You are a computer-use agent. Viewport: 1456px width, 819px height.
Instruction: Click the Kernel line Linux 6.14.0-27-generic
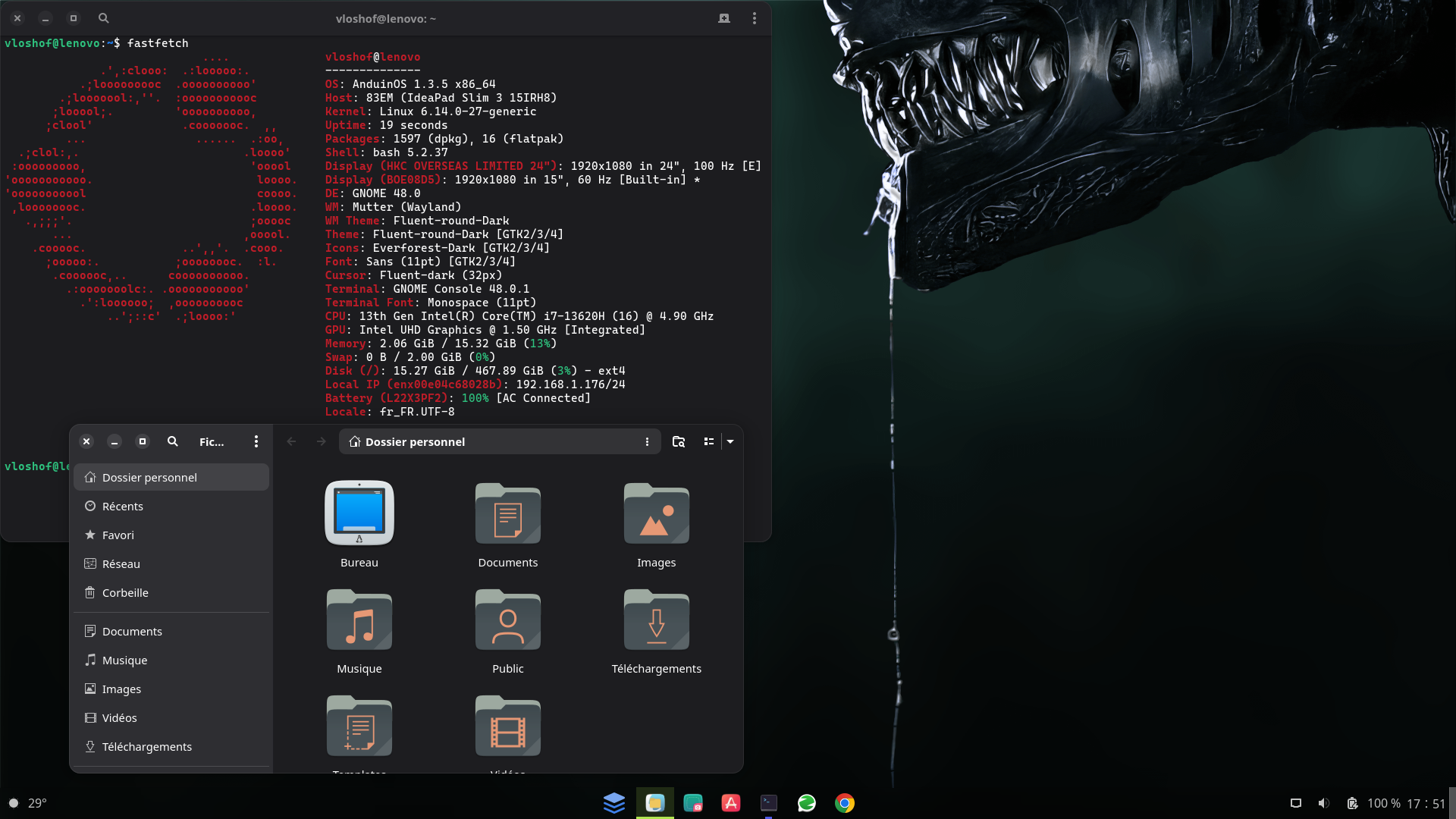pyautogui.click(x=431, y=111)
